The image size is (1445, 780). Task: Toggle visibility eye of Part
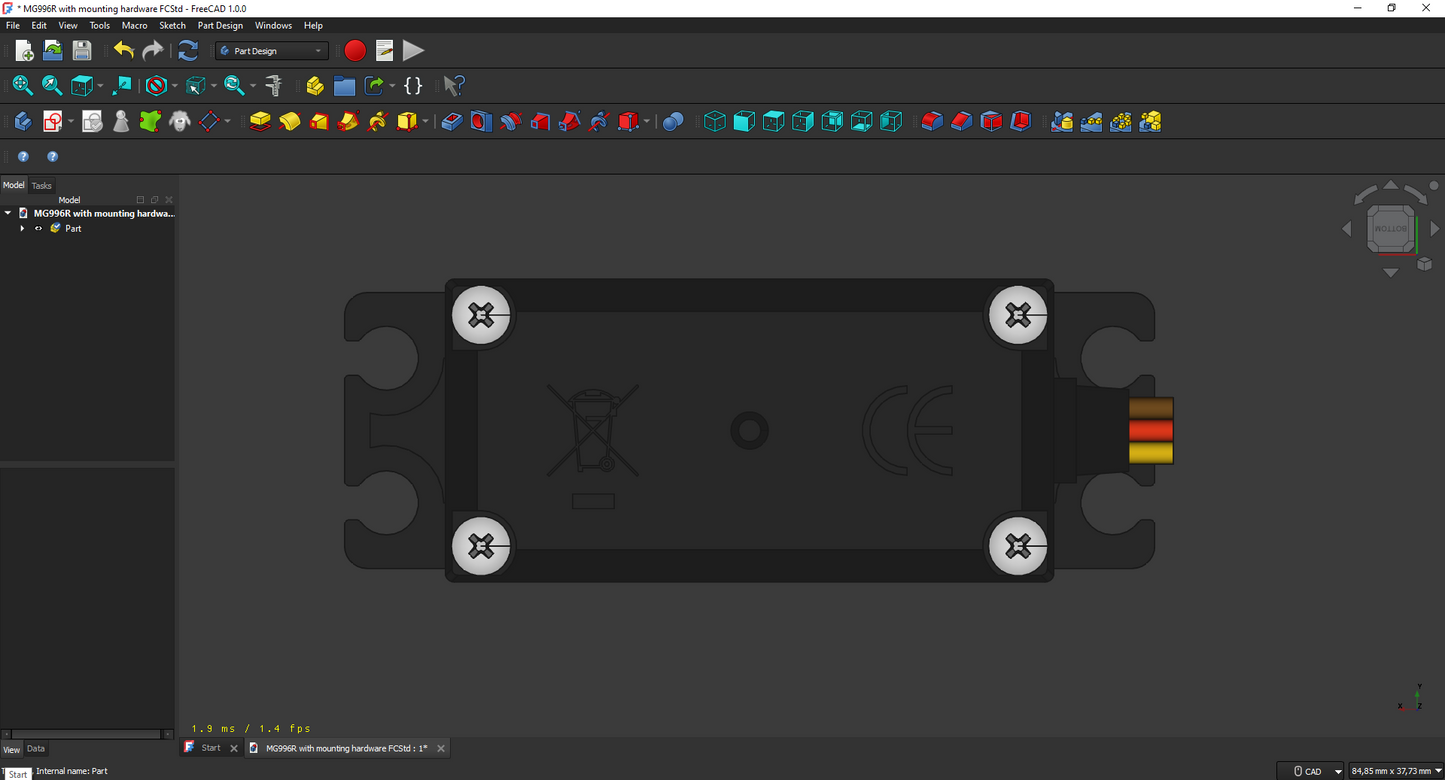pyautogui.click(x=39, y=229)
